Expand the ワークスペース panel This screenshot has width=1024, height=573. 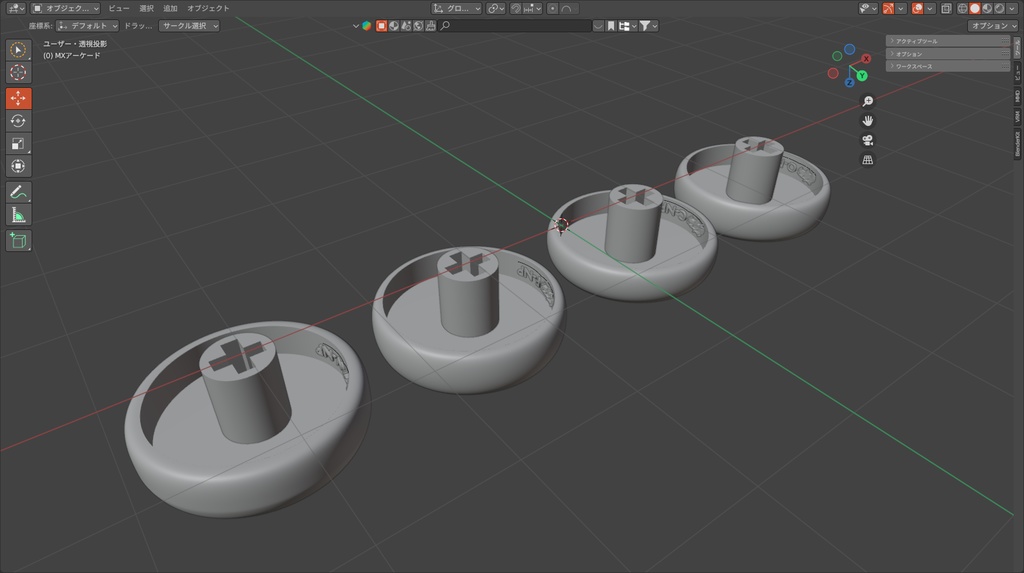pos(948,66)
